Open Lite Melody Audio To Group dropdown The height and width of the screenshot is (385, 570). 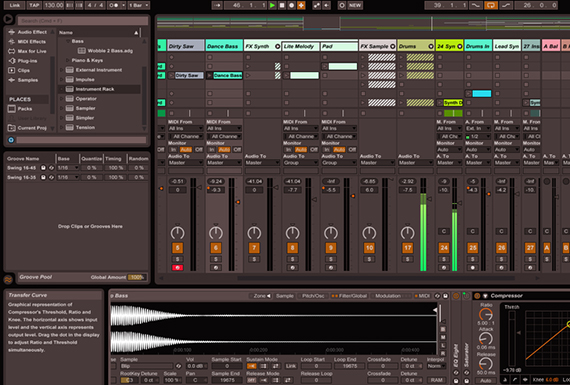click(300, 163)
